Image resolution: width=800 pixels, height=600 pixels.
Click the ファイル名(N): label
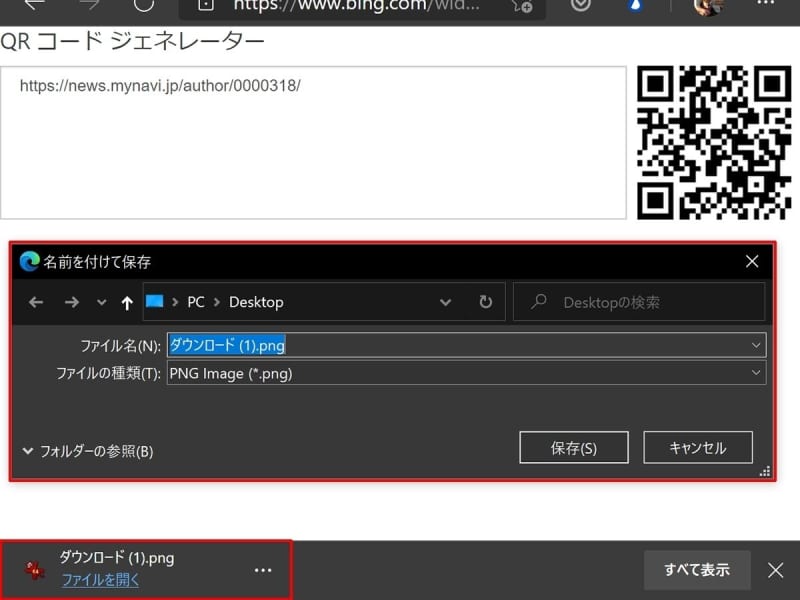[120, 345]
